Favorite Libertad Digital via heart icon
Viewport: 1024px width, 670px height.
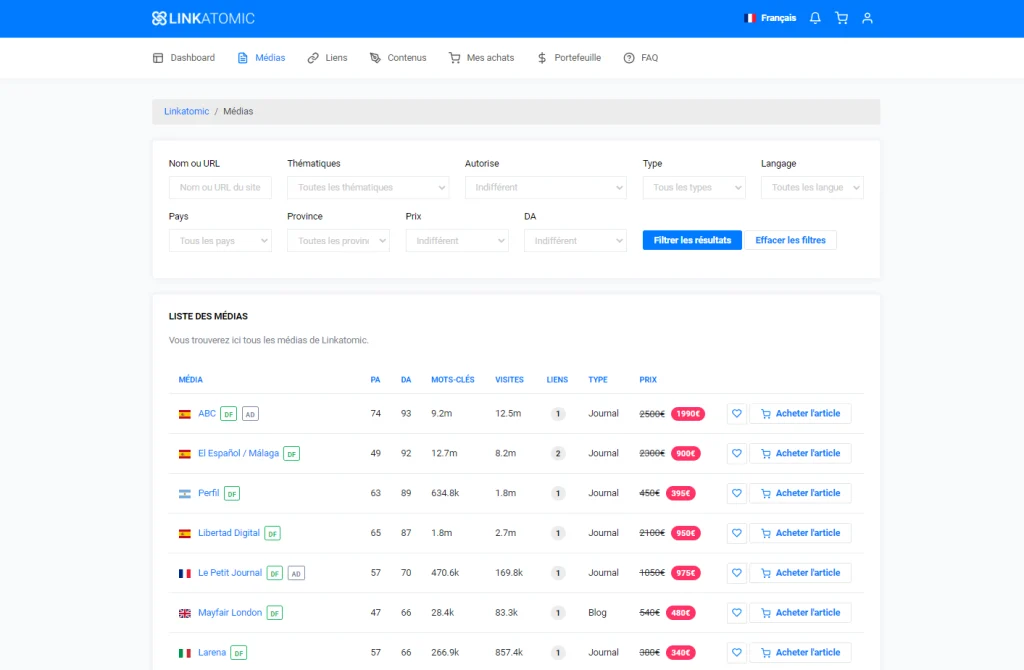(x=737, y=533)
